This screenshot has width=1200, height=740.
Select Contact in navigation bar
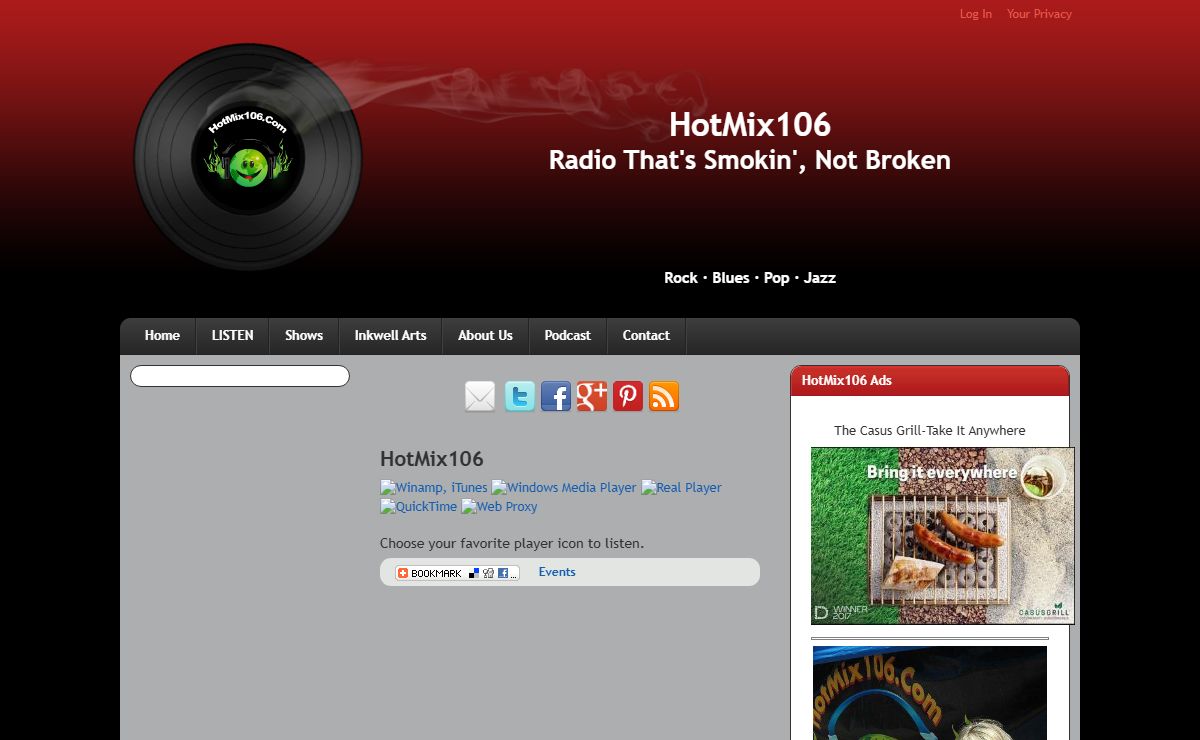(646, 336)
